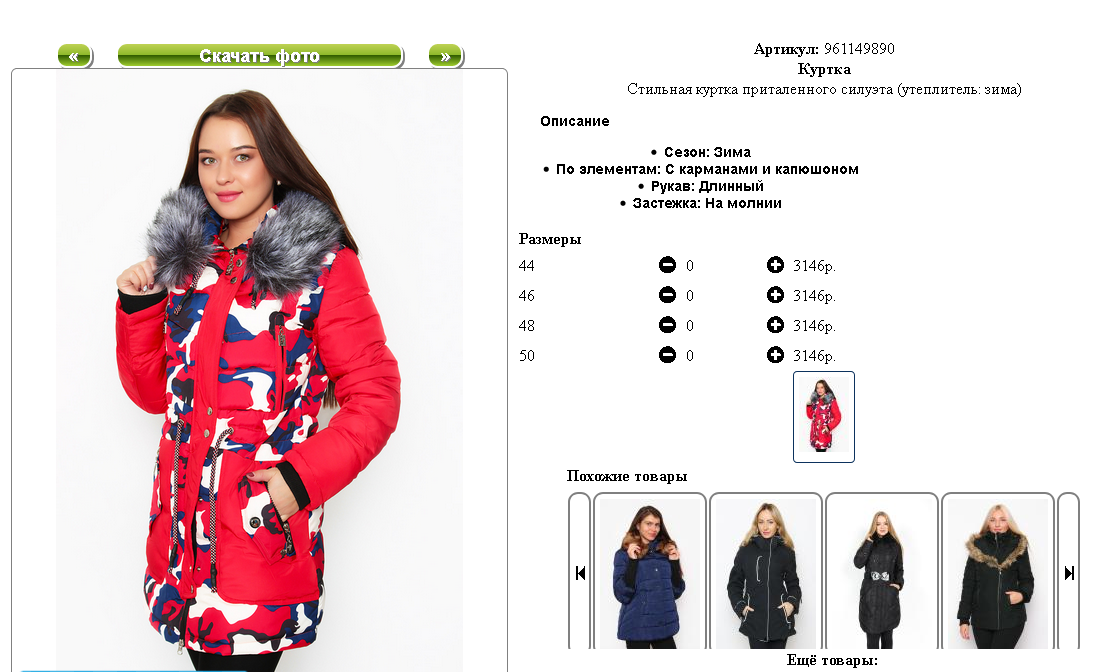Go to next photo with » button
The image size is (1101, 672).
445,55
